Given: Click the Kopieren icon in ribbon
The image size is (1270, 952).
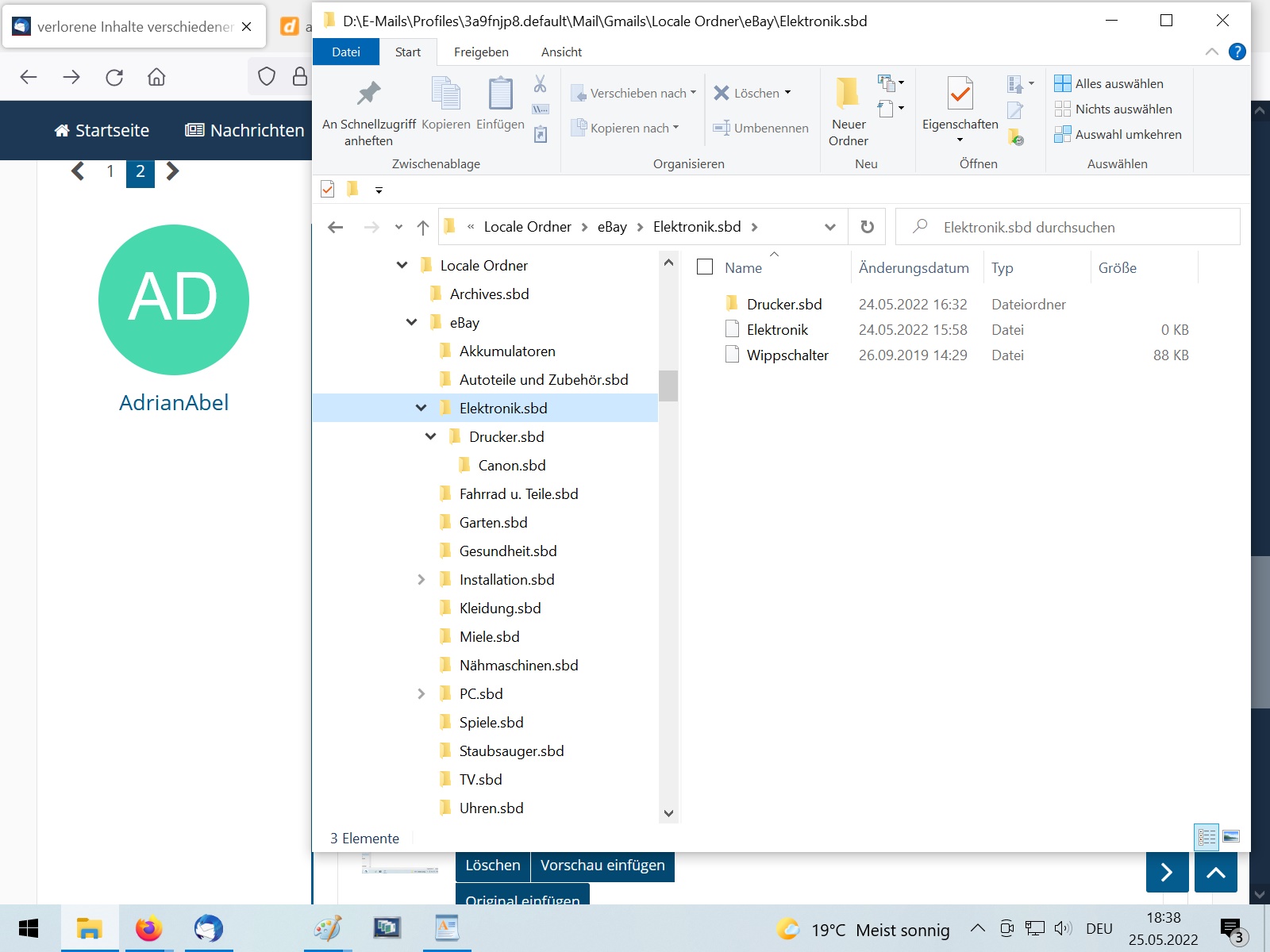Looking at the screenshot, I should click(x=445, y=94).
